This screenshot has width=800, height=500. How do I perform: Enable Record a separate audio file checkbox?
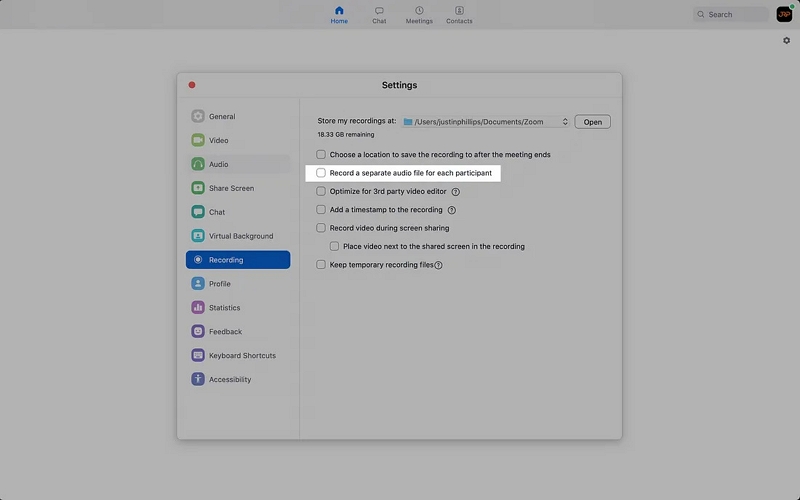[x=321, y=173]
